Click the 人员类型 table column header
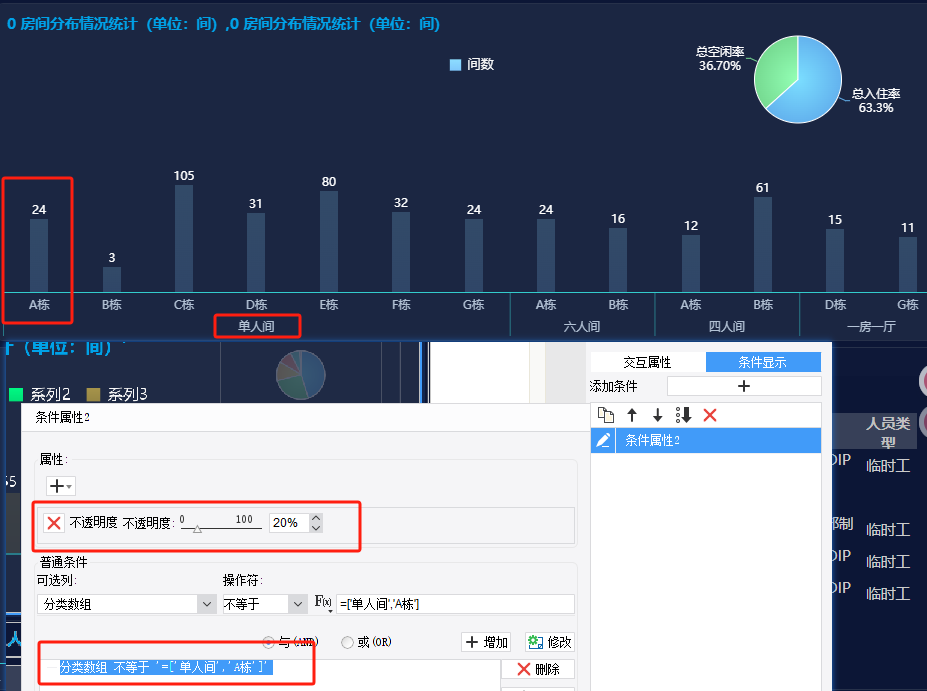Viewport: 927px width, 691px height. tap(887, 433)
